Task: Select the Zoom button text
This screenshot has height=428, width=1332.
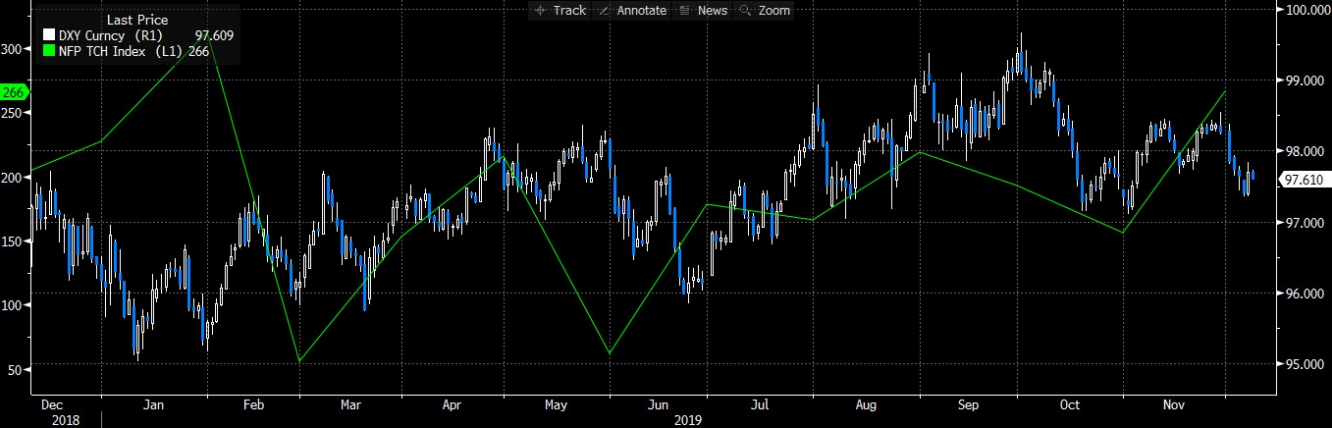Action: [773, 10]
